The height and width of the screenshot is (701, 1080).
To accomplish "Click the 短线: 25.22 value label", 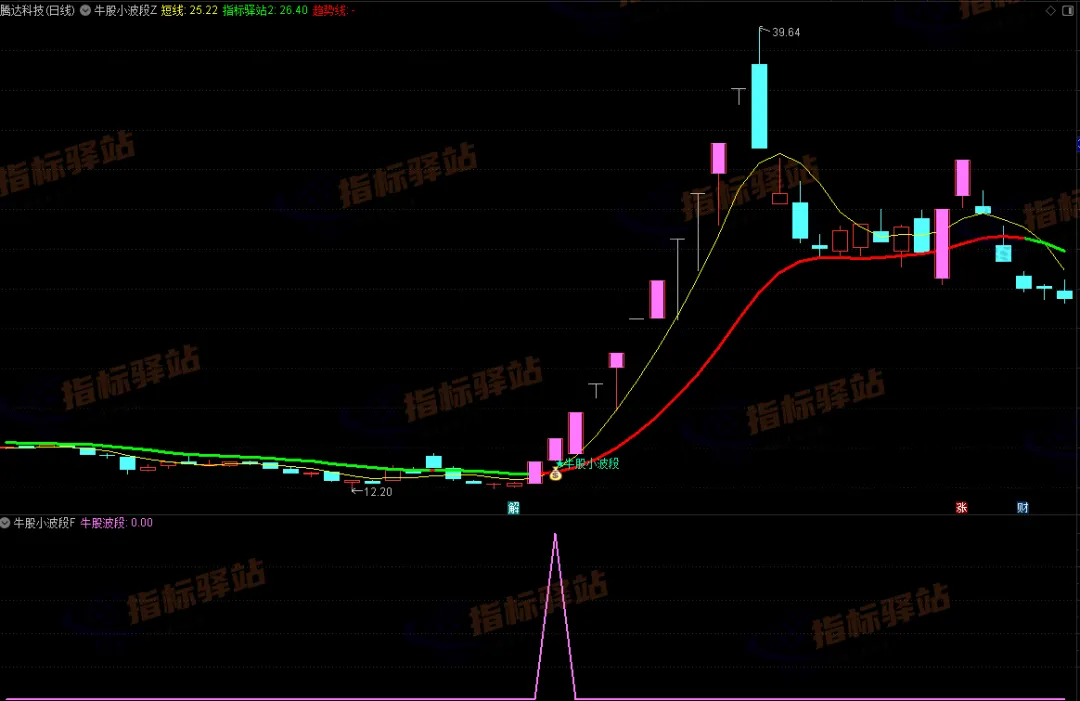I will pyautogui.click(x=189, y=10).
